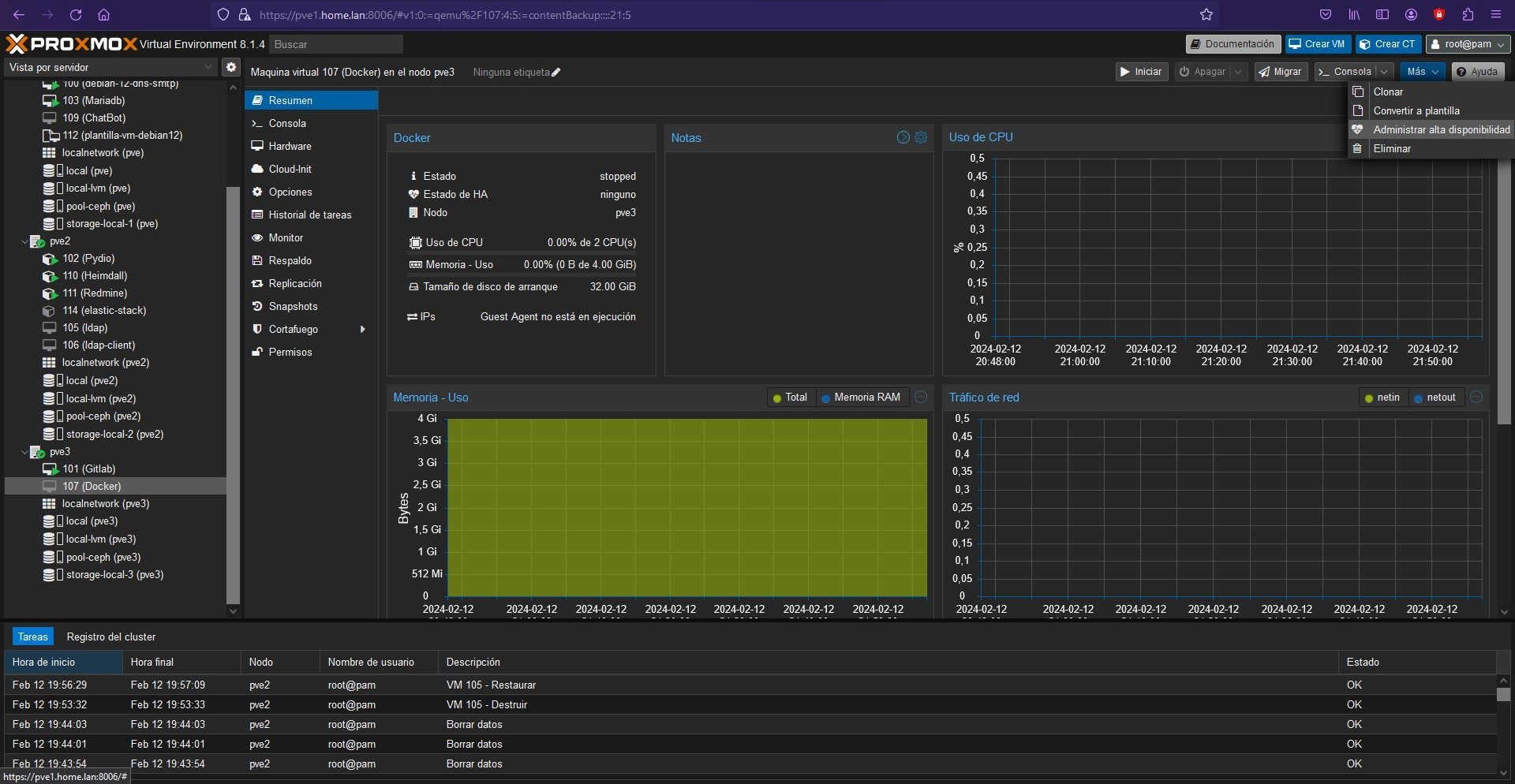
Task: Click the Notas collapse circle icon
Action: coord(903,137)
